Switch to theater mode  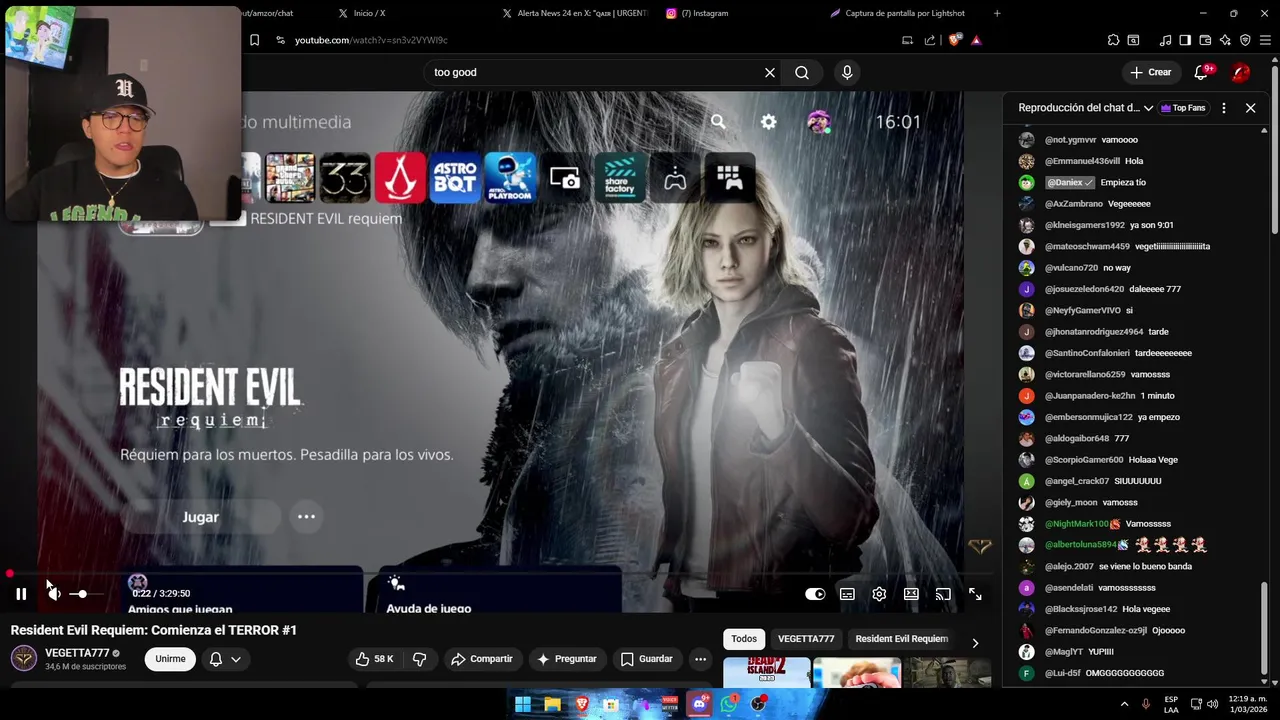pos(911,594)
